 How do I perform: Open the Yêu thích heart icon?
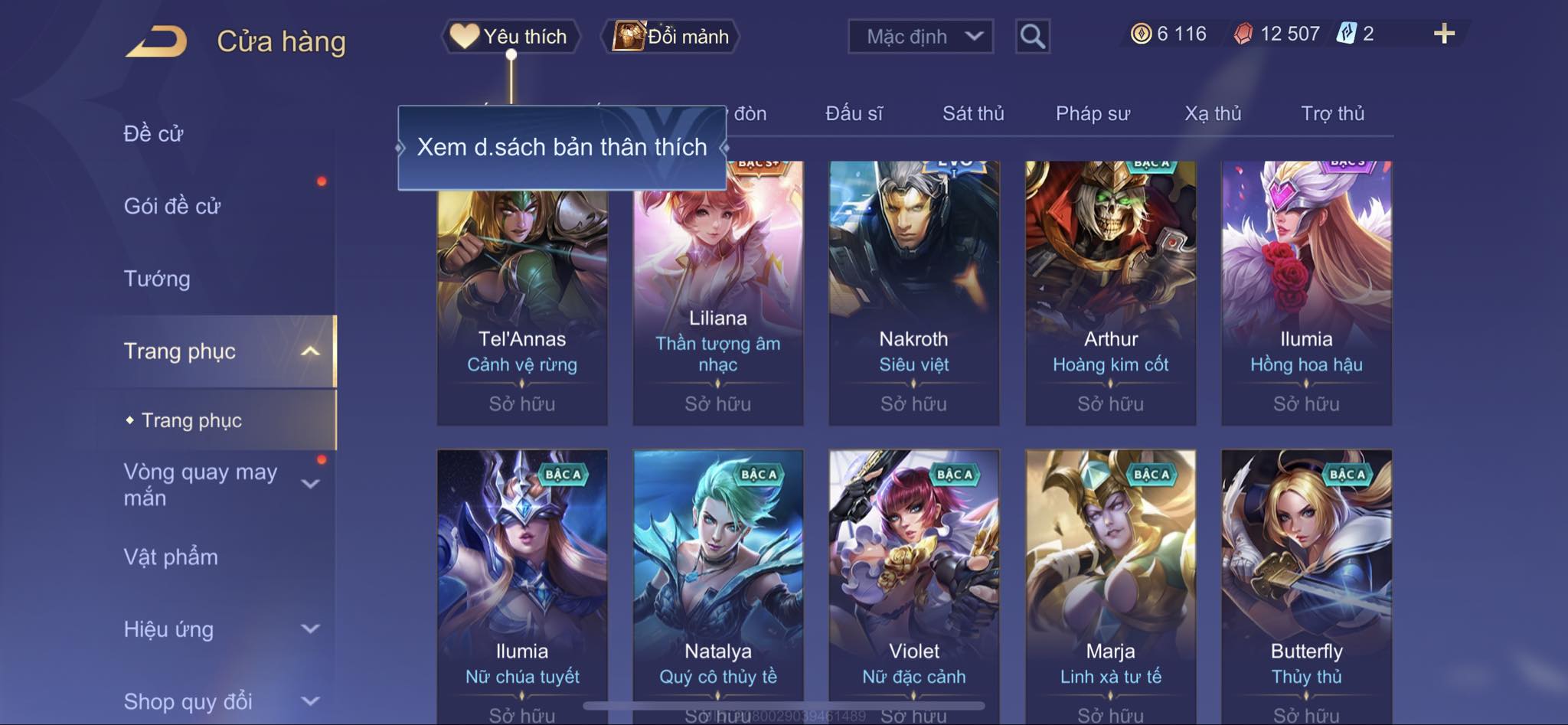point(464,36)
